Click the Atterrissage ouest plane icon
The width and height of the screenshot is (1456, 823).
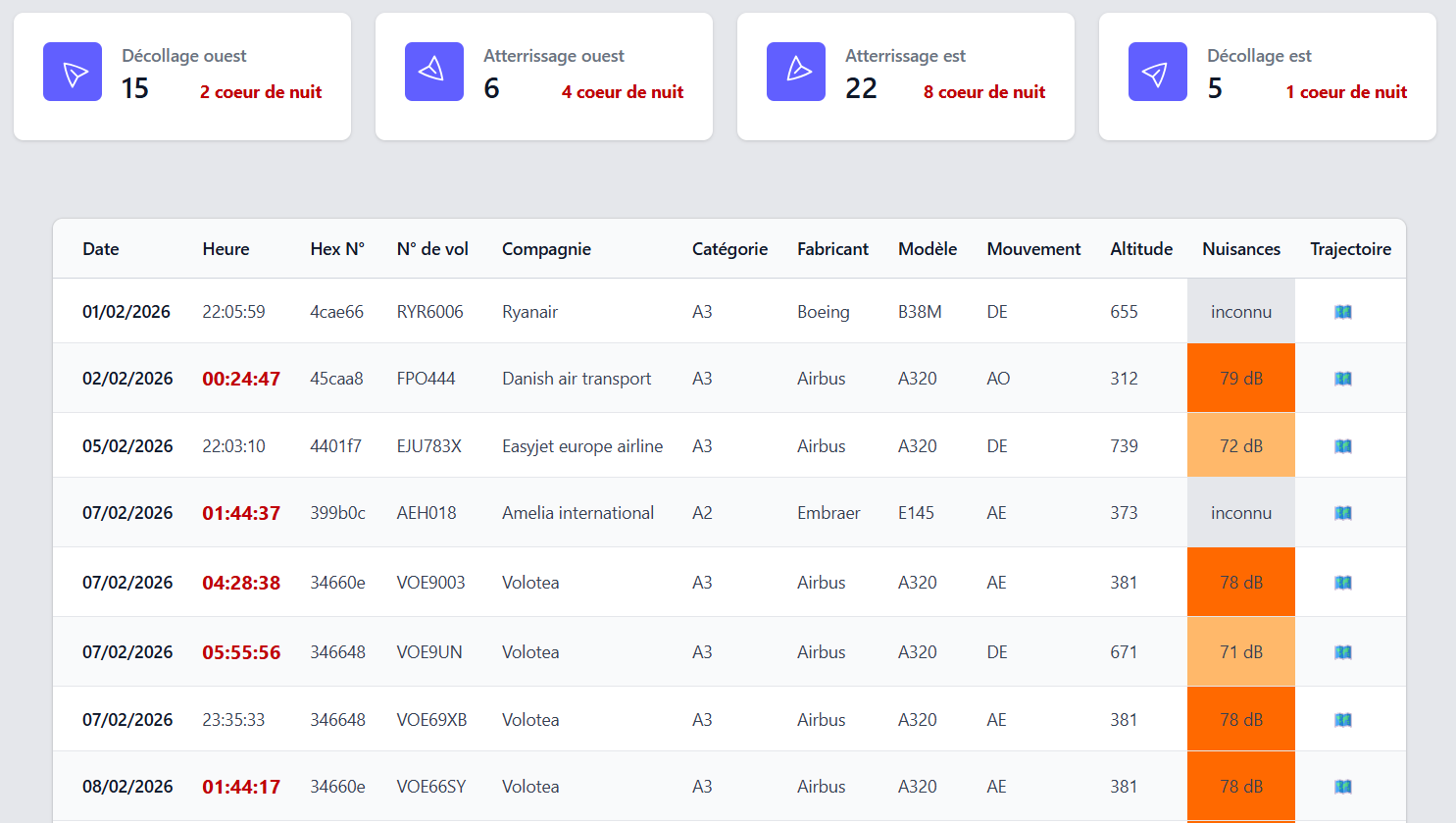click(x=433, y=71)
